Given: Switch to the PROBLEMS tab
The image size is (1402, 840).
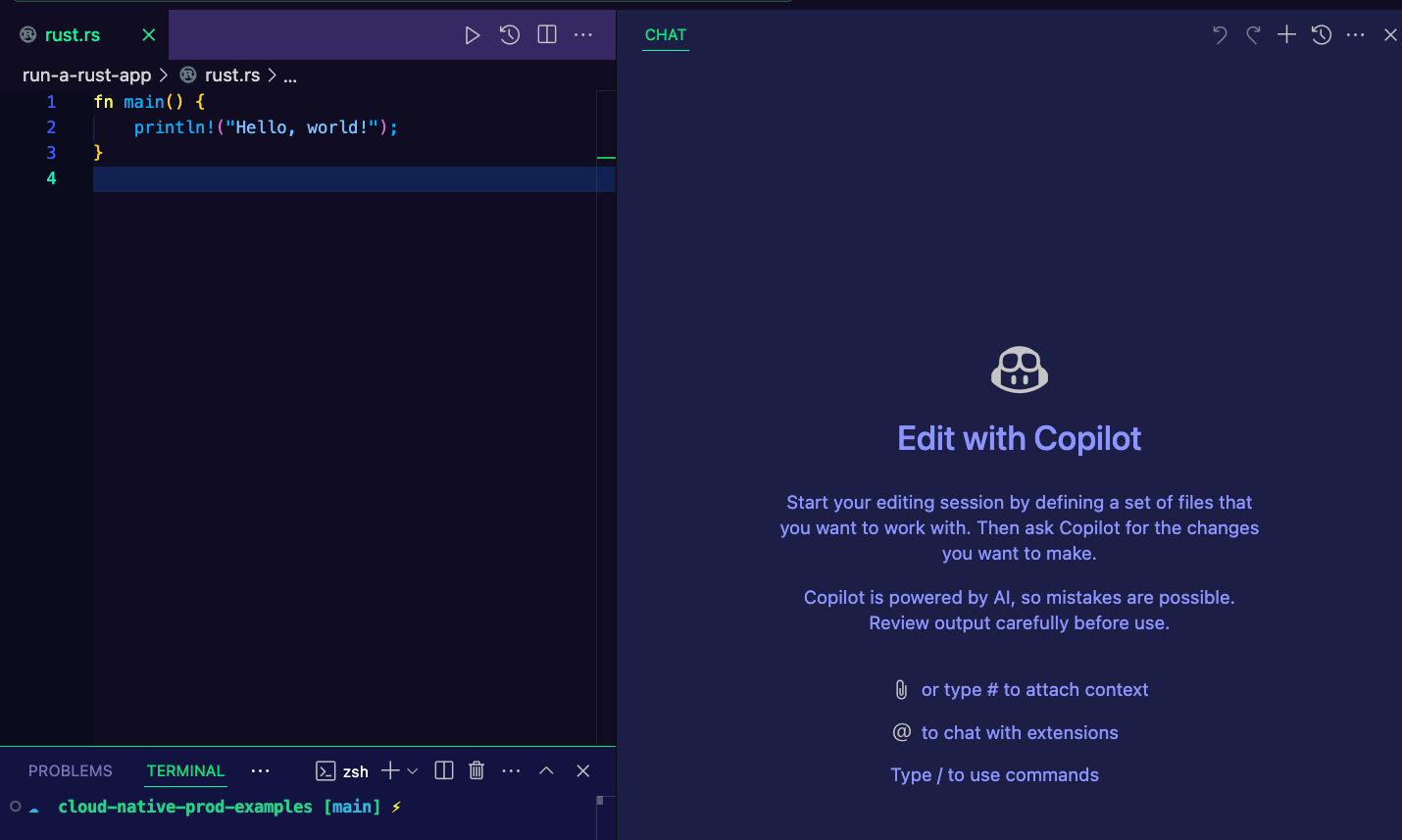Looking at the screenshot, I should click(x=71, y=771).
